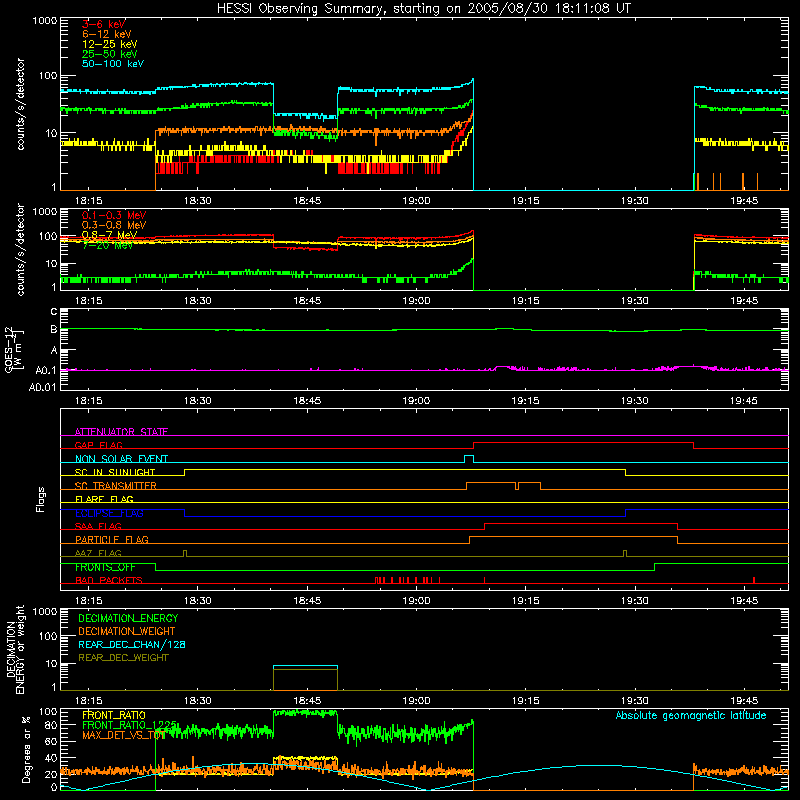This screenshot has height=800, width=800.
Task: Click the DECIMATION ENERGY or weight axis title
Action: pos(15,649)
